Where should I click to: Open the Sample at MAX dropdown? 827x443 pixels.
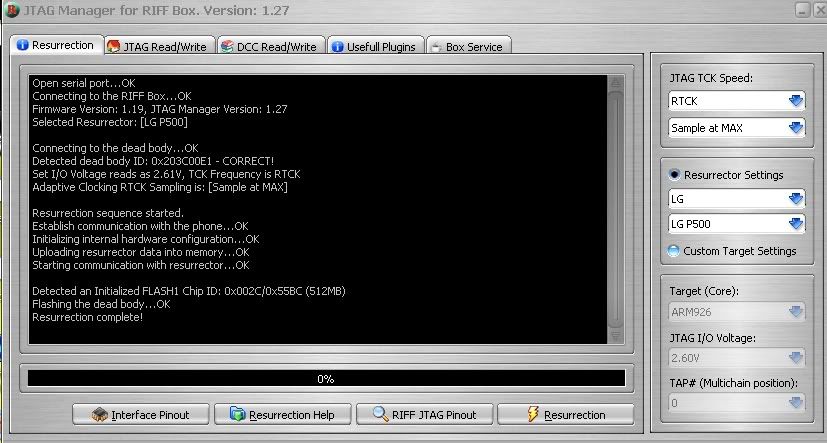(x=796, y=128)
